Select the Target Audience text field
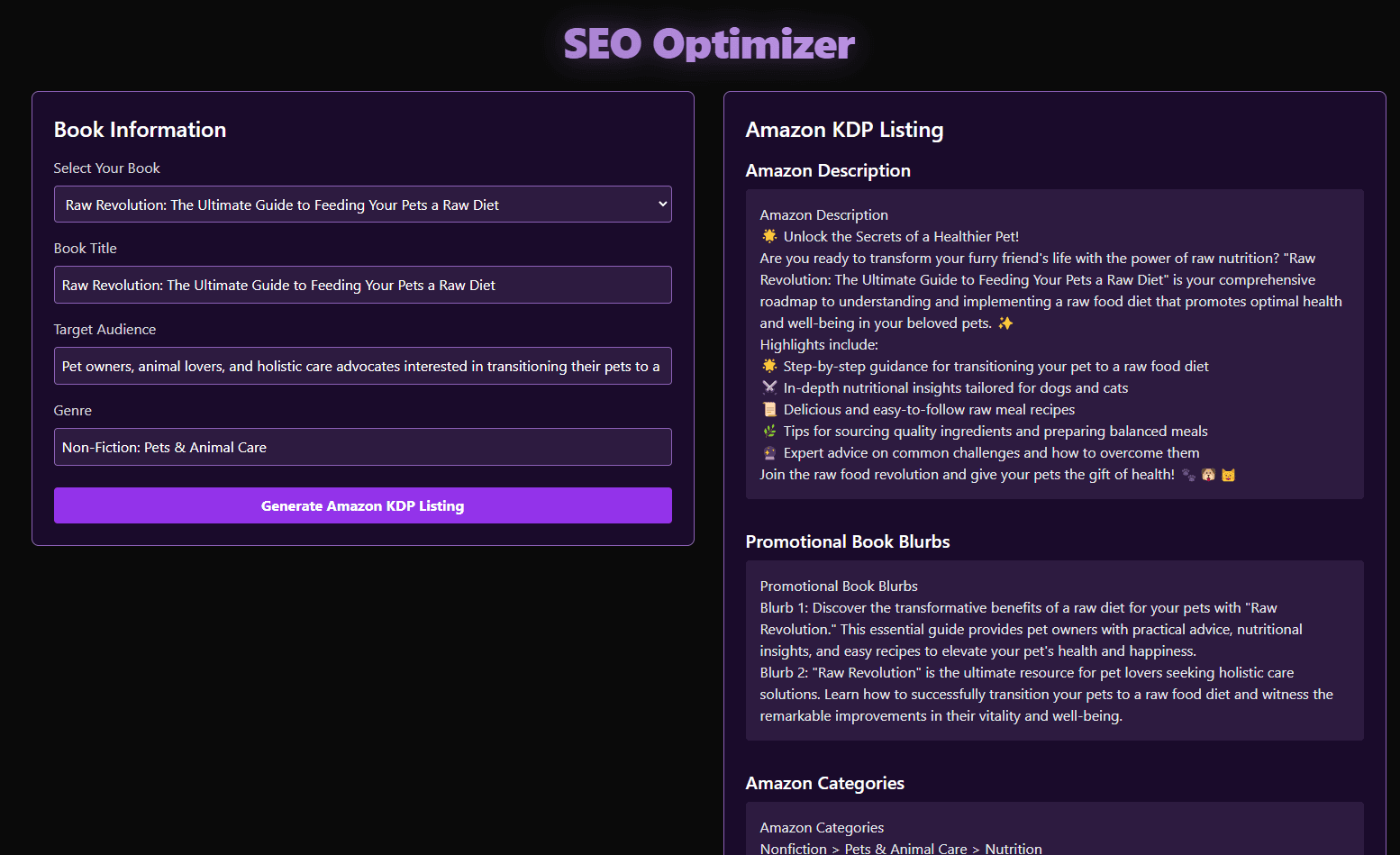1400x855 pixels. pyautogui.click(x=362, y=366)
